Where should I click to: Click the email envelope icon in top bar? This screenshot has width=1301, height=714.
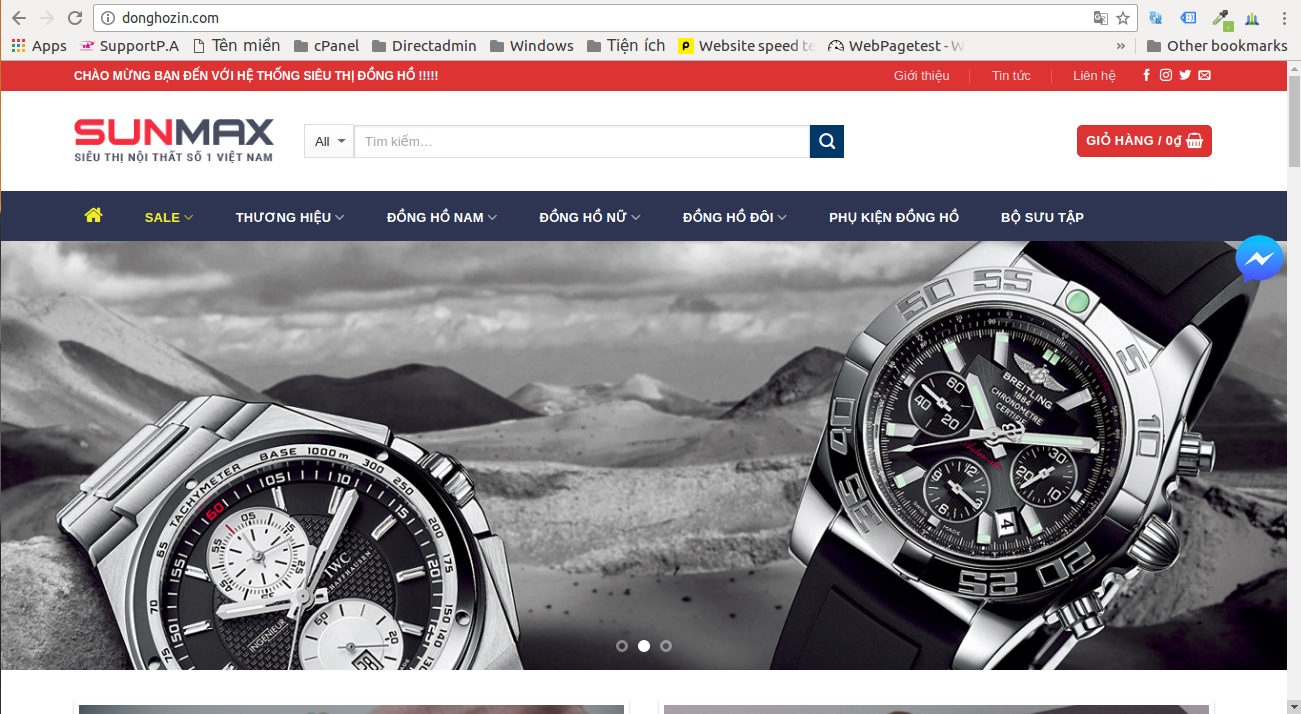coord(1204,75)
